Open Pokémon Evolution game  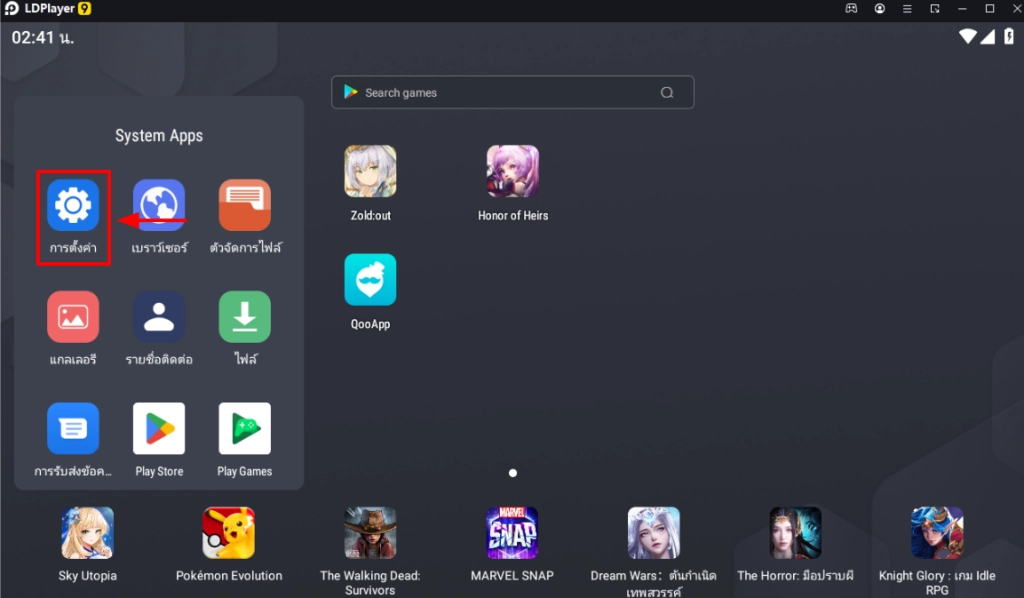[x=229, y=533]
